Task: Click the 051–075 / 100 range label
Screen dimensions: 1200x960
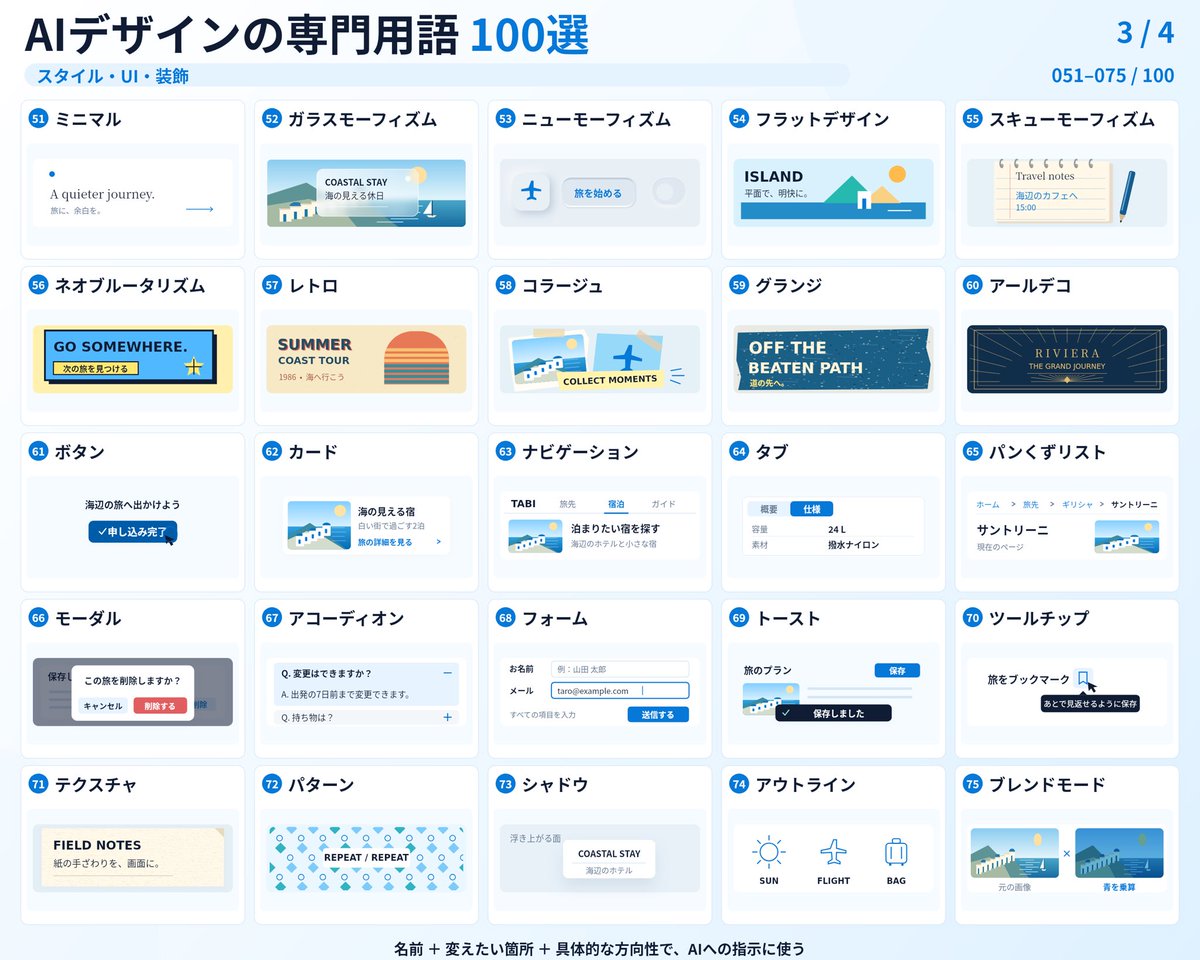Action: (x=1113, y=76)
